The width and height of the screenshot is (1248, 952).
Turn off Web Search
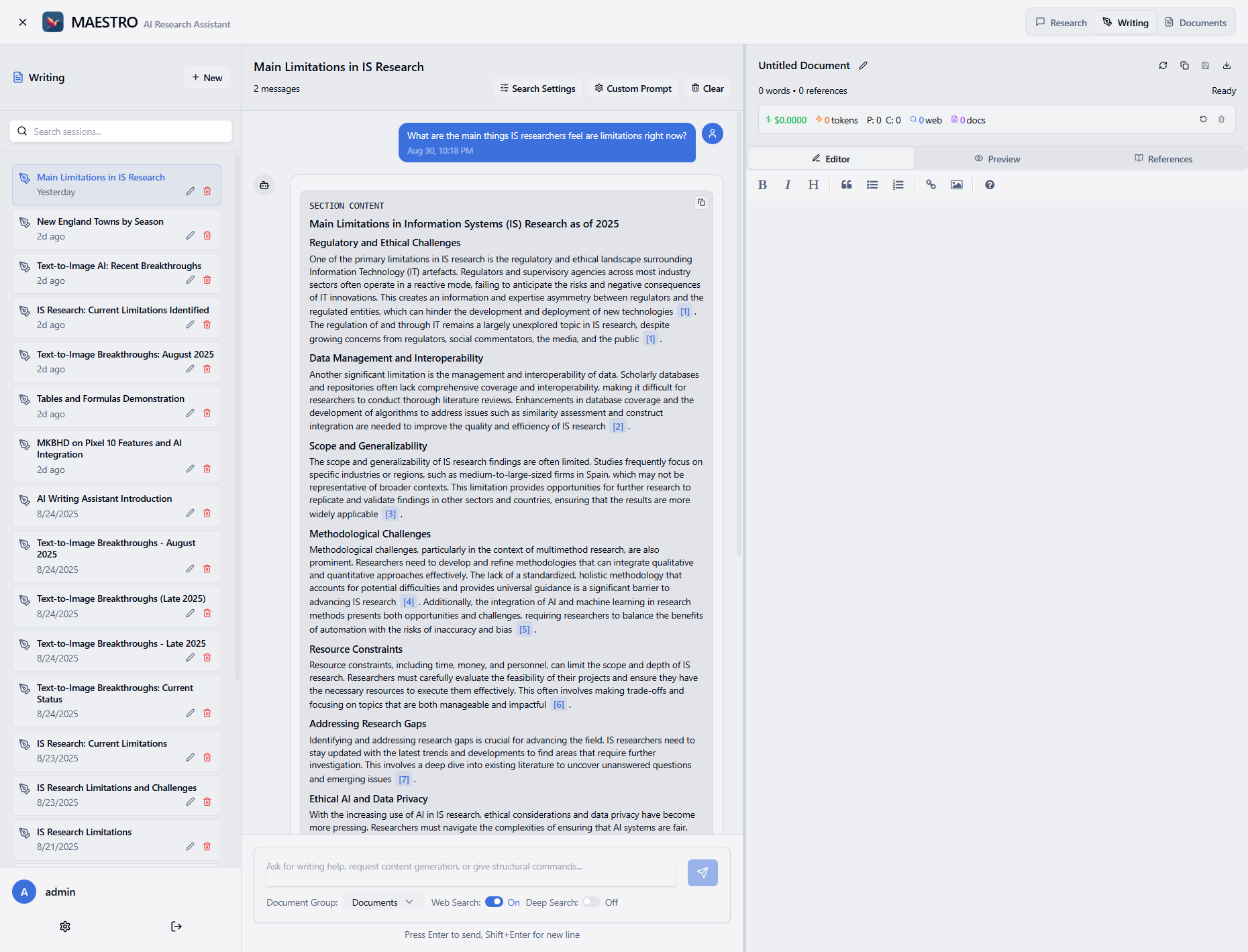tap(495, 902)
